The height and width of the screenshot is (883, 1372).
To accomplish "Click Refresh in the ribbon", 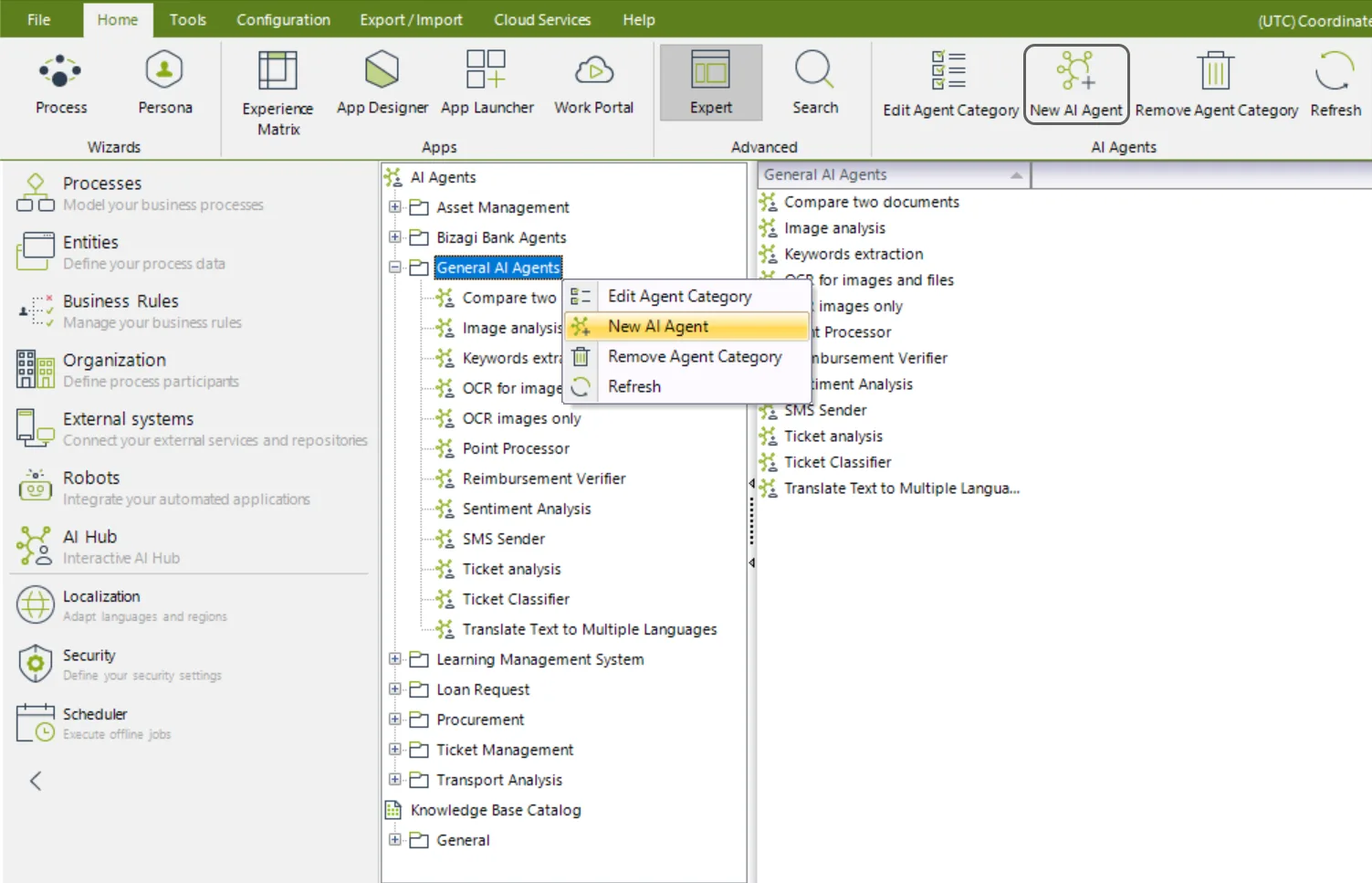I will point(1335,84).
